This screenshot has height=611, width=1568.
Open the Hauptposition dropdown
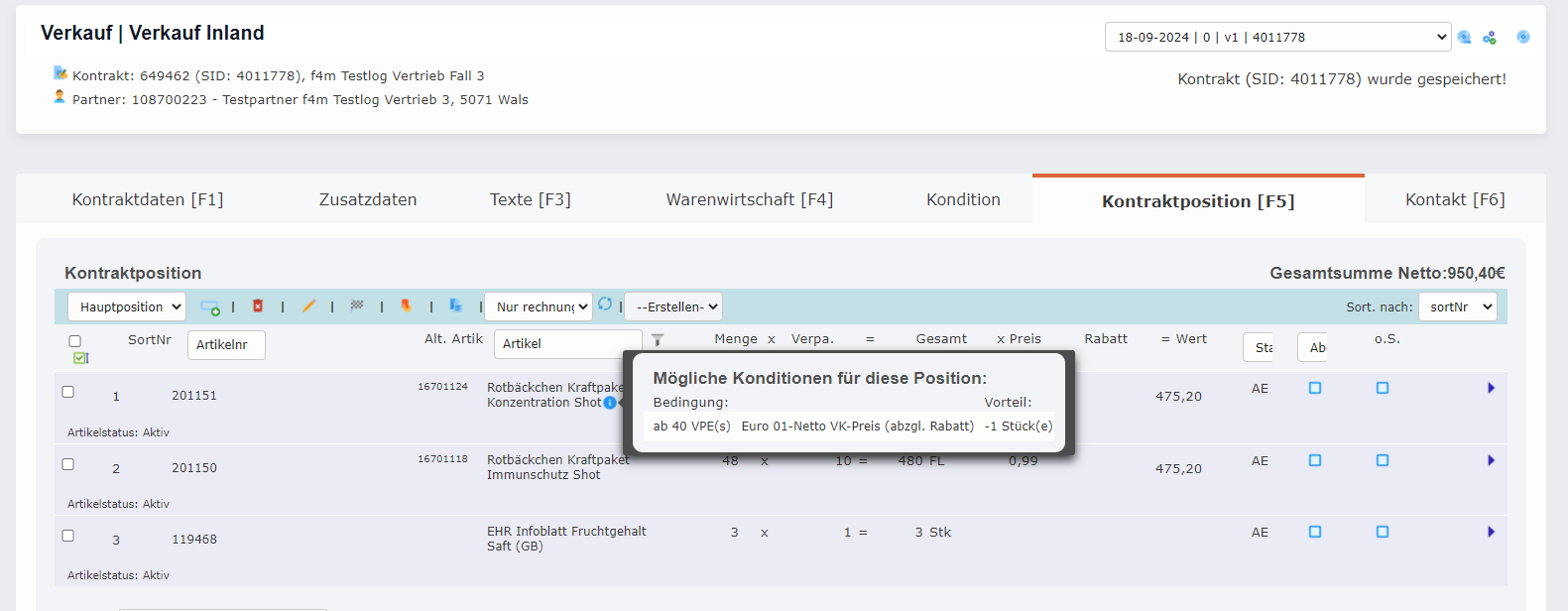127,306
